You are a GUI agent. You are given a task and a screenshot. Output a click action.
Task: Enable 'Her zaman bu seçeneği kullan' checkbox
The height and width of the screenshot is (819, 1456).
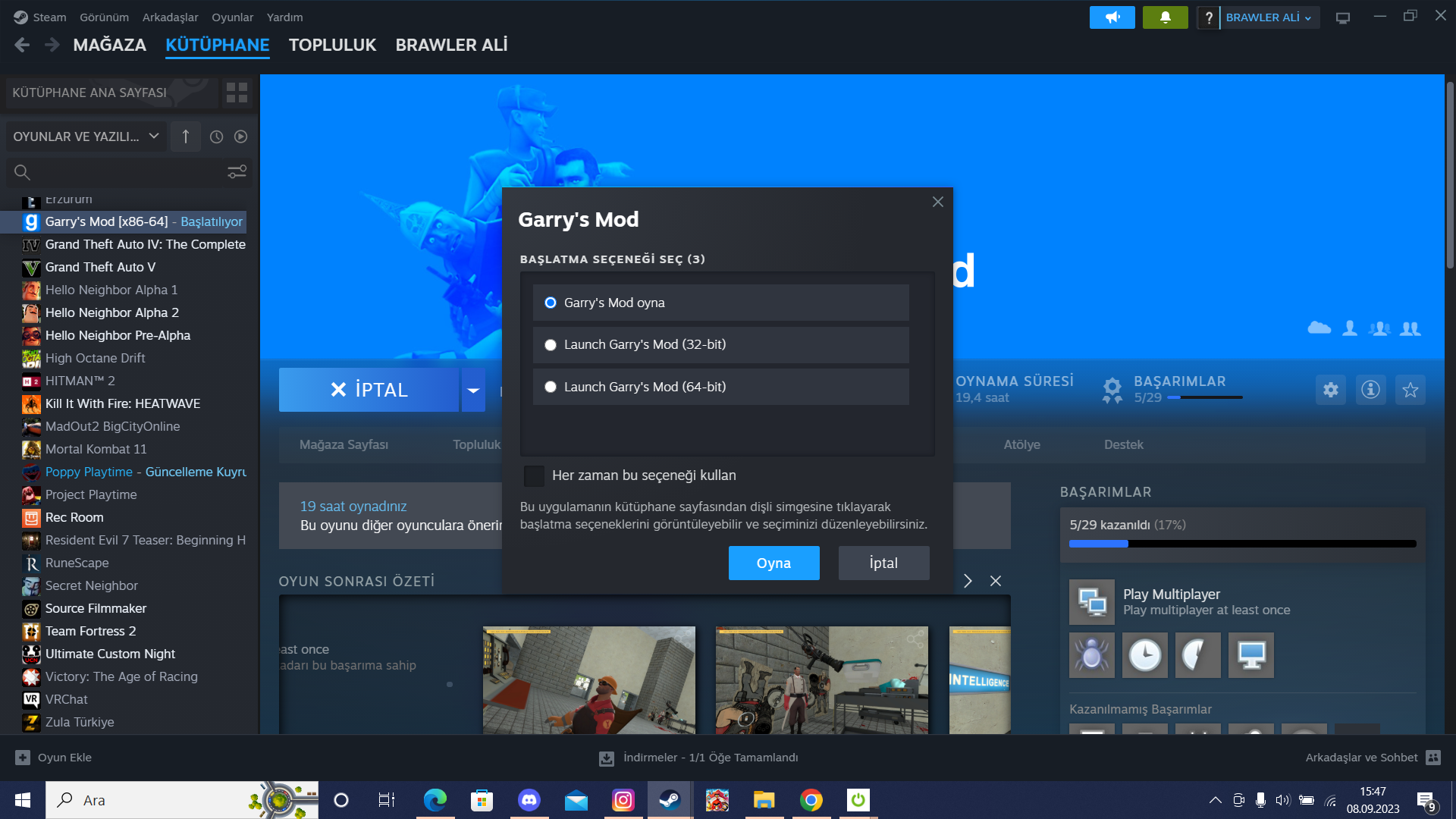(534, 475)
